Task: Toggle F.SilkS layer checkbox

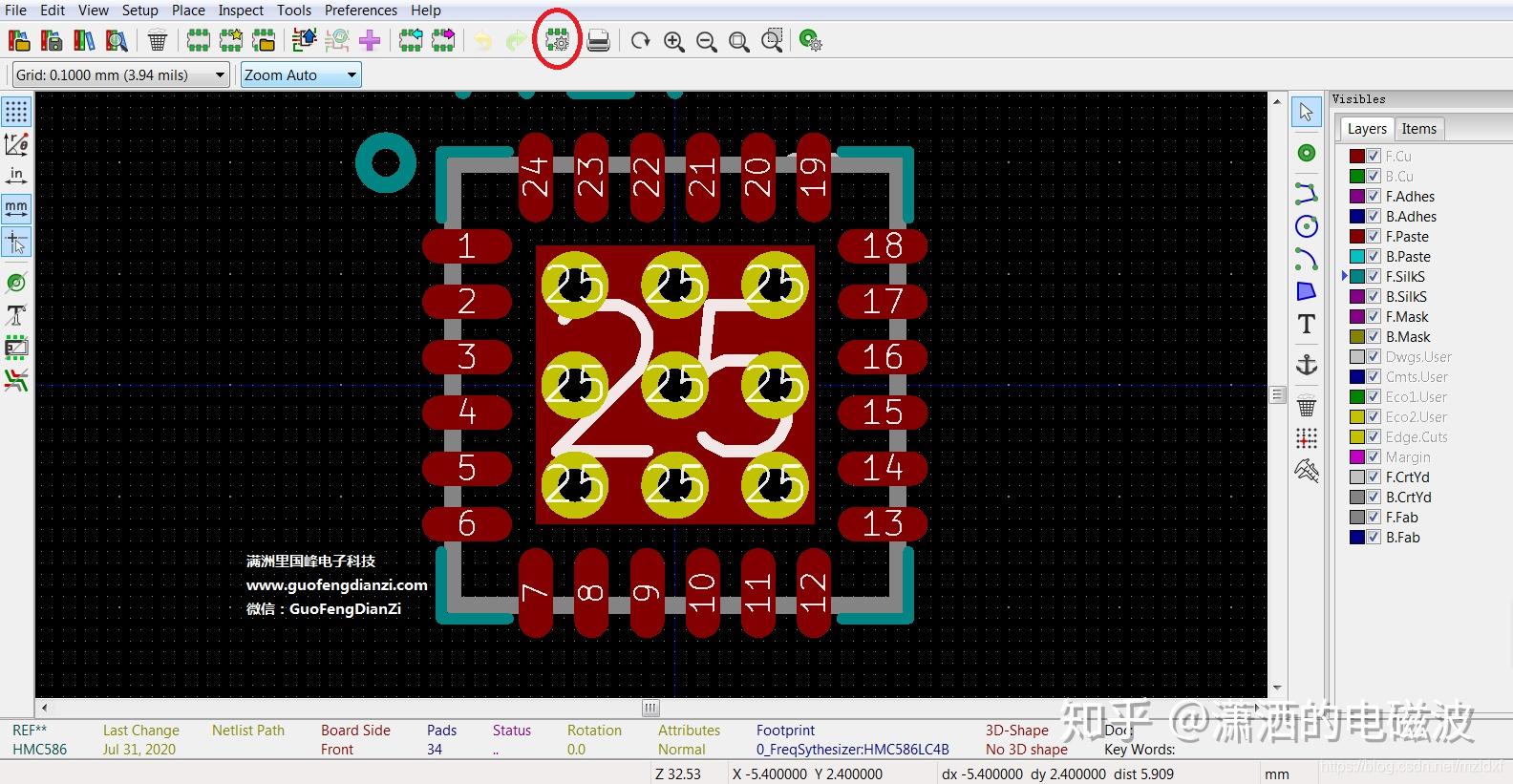Action: pyautogui.click(x=1374, y=276)
